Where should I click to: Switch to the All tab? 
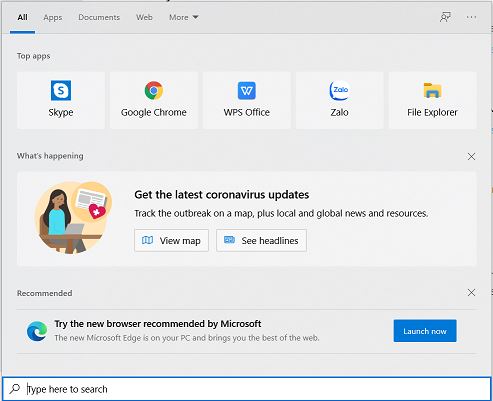point(22,17)
